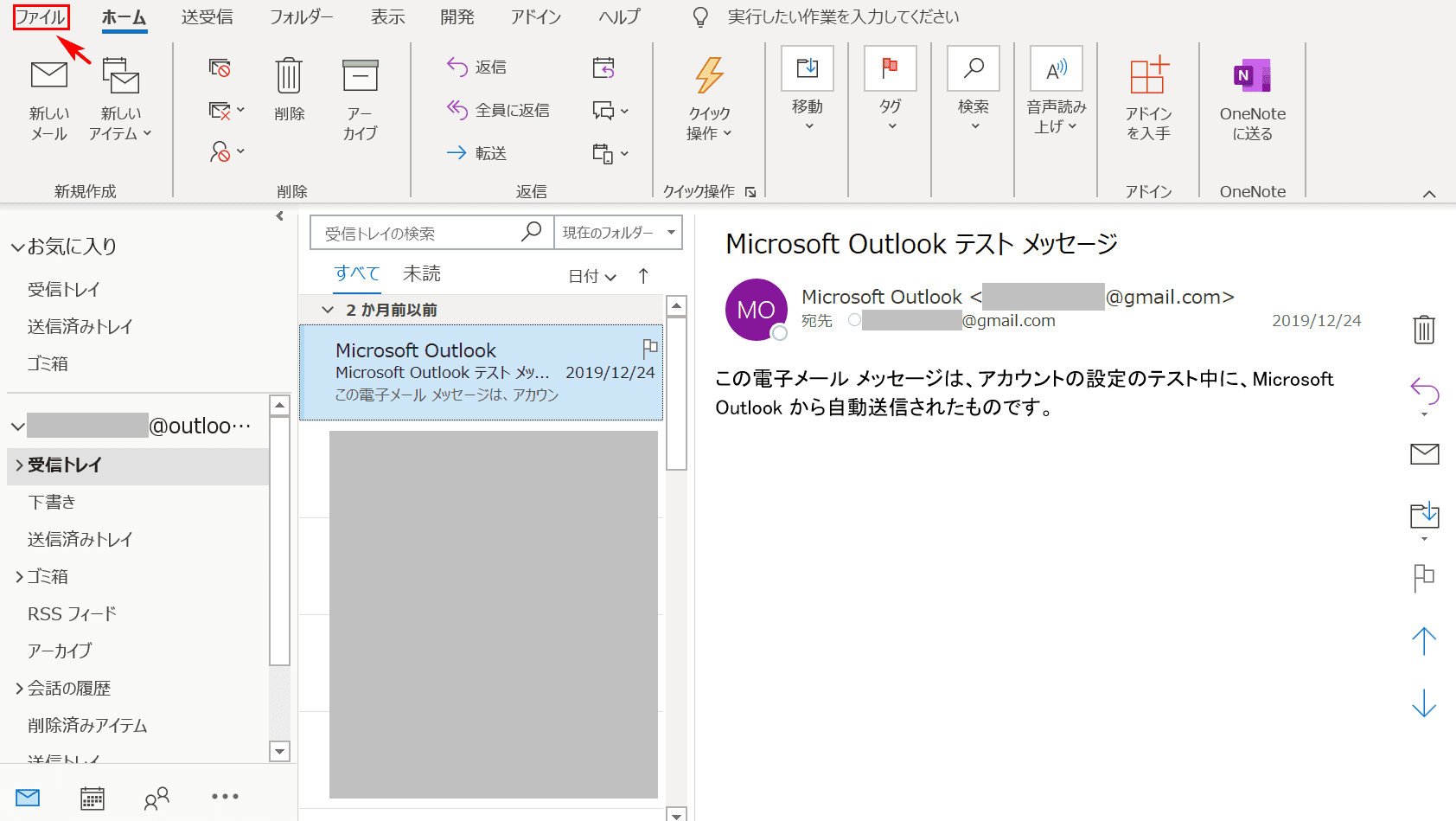
Task: Collapse the 2 か月前以前 message group
Action: (x=328, y=310)
